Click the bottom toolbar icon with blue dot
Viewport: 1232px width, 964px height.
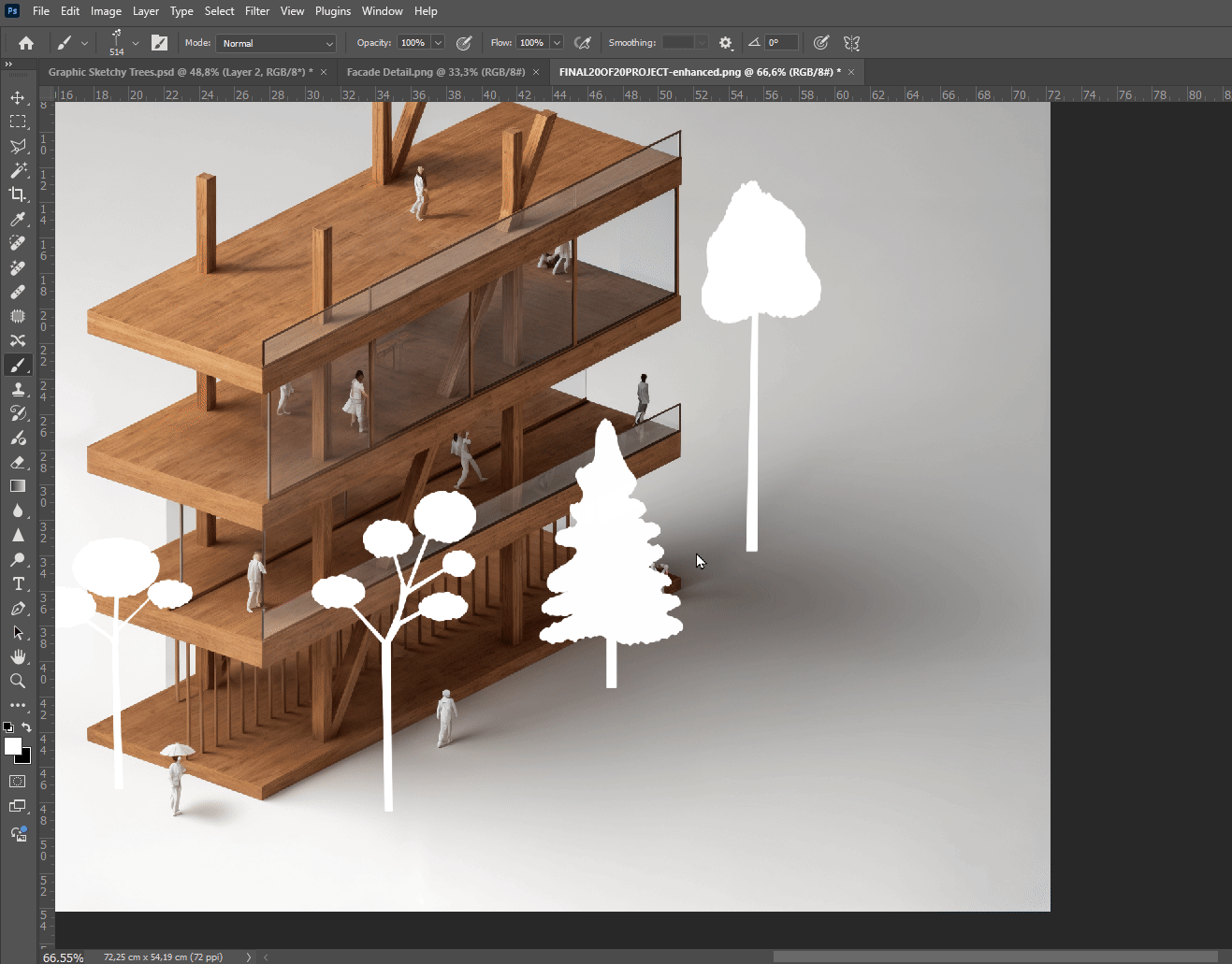click(18, 834)
